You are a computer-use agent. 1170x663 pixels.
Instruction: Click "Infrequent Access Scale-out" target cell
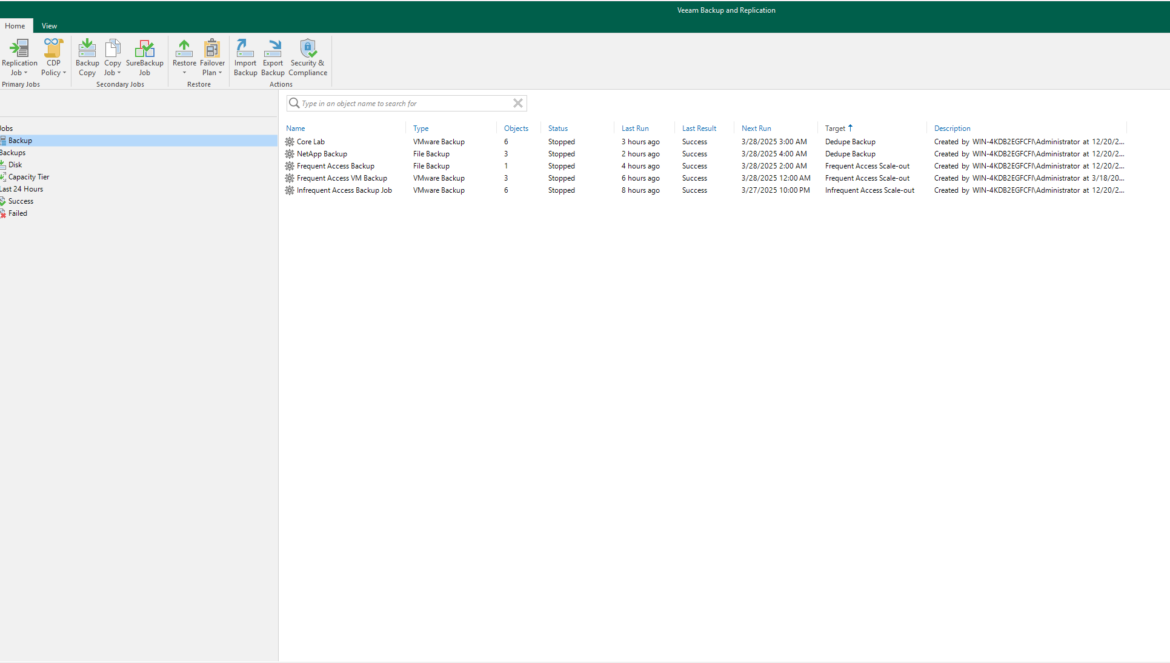tap(869, 190)
